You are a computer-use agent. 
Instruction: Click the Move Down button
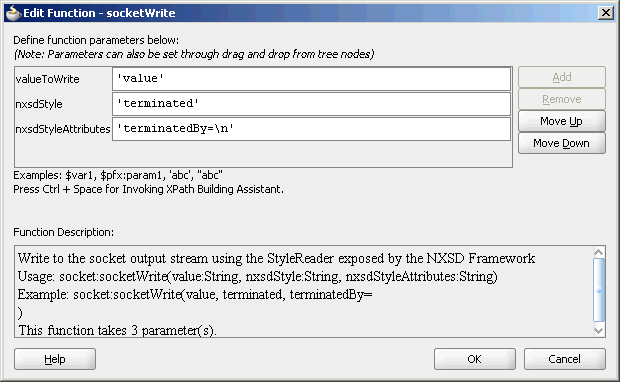(x=562, y=143)
